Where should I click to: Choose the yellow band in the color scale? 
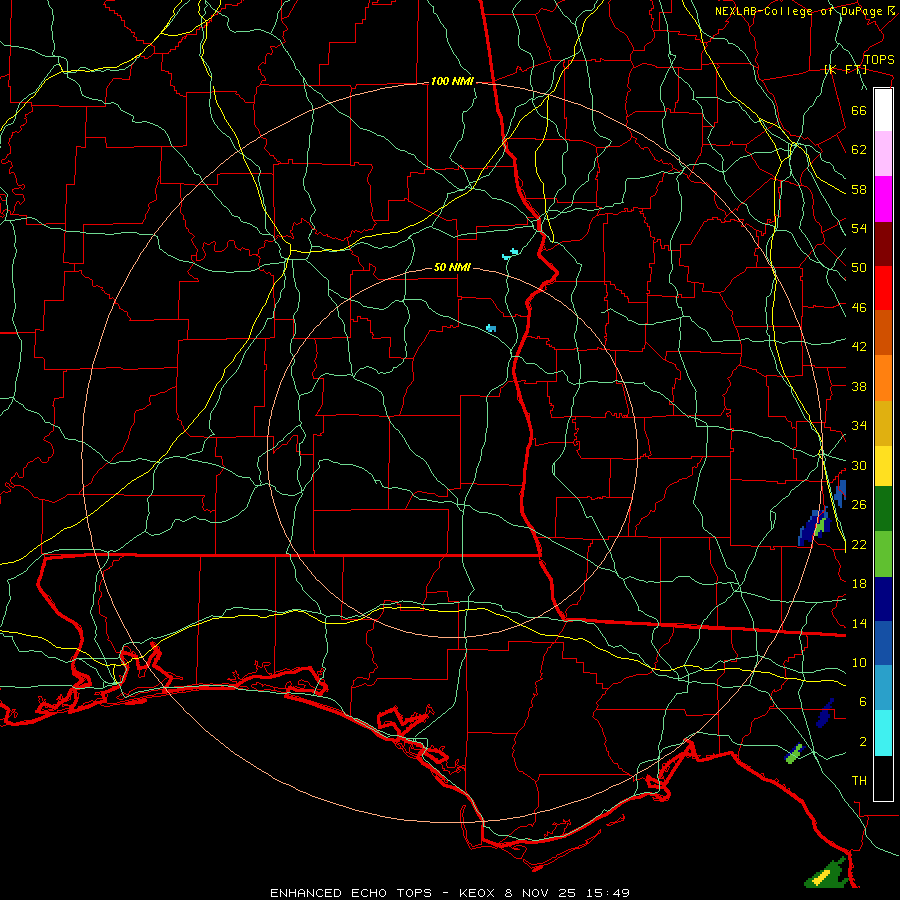click(883, 465)
